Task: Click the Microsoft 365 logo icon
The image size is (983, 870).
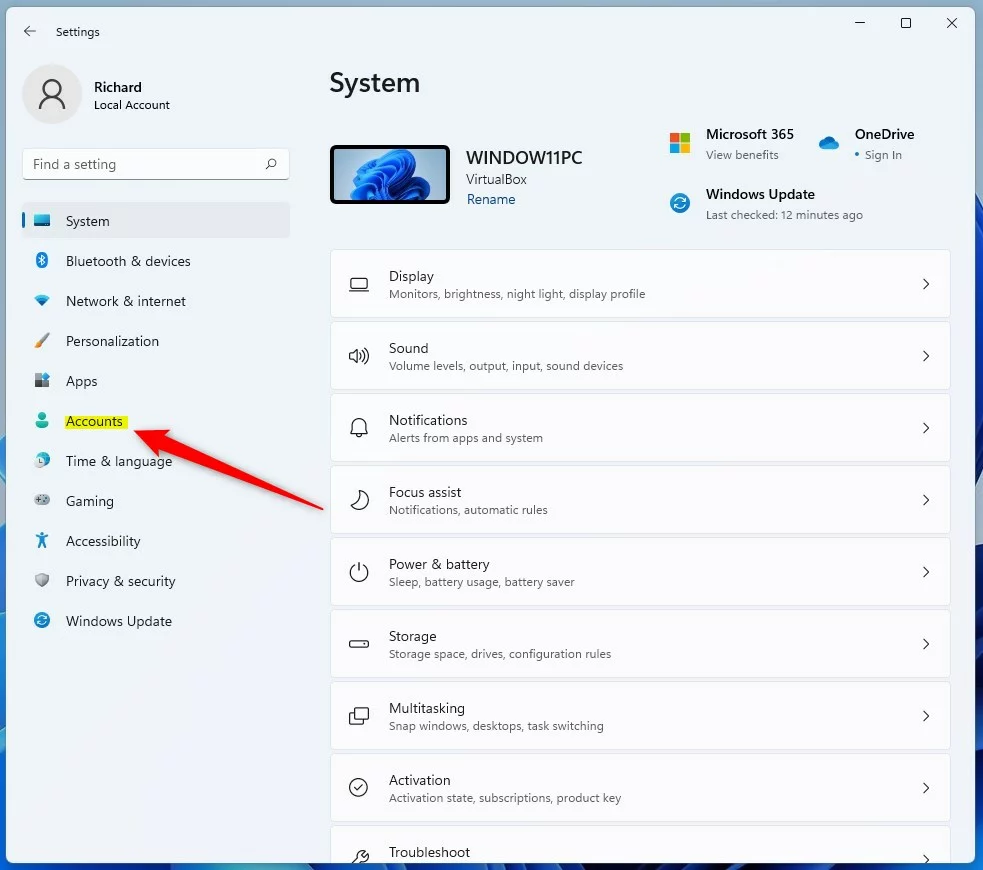Action: [x=680, y=143]
